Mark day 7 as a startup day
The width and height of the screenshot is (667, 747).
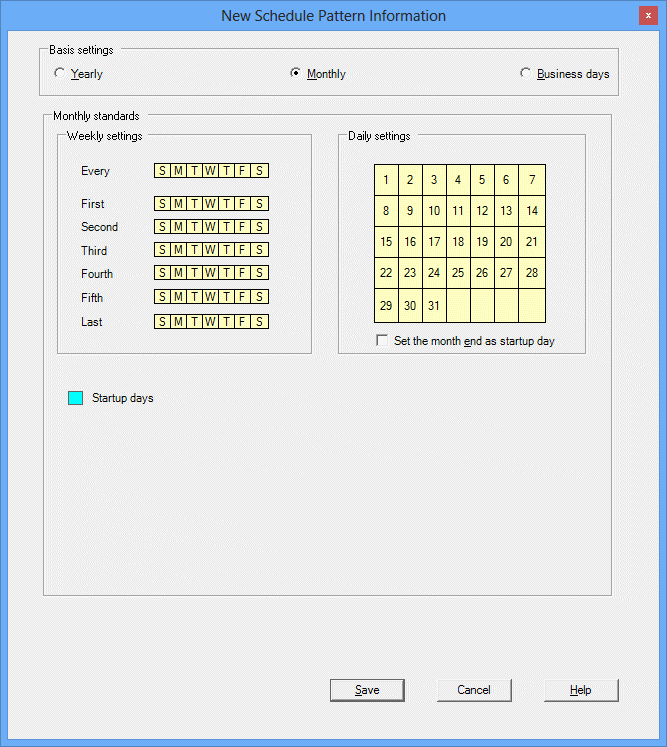coord(532,180)
